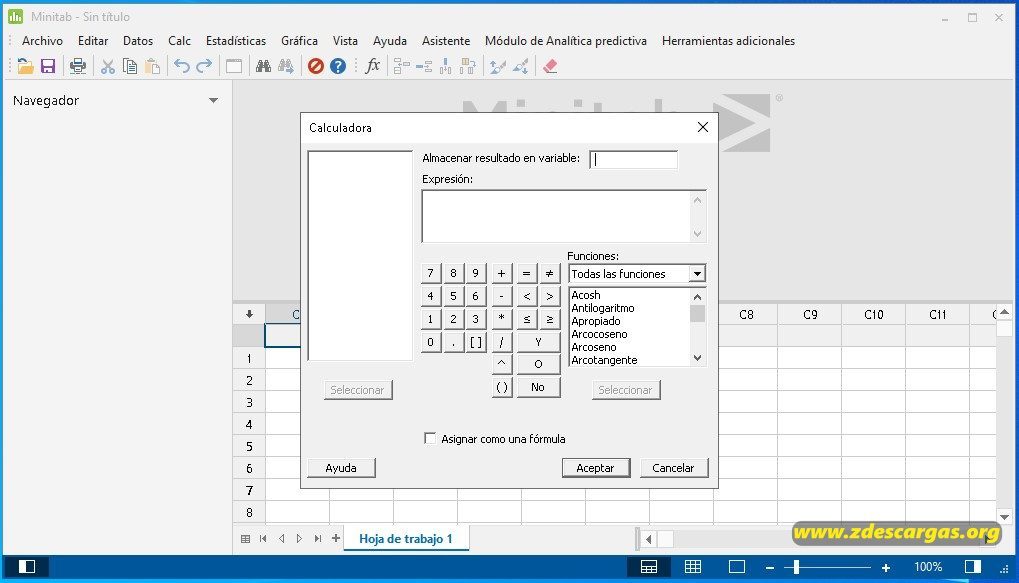Open the 'Todas las funciones' dropdown
The height and width of the screenshot is (583, 1019).
tap(697, 274)
